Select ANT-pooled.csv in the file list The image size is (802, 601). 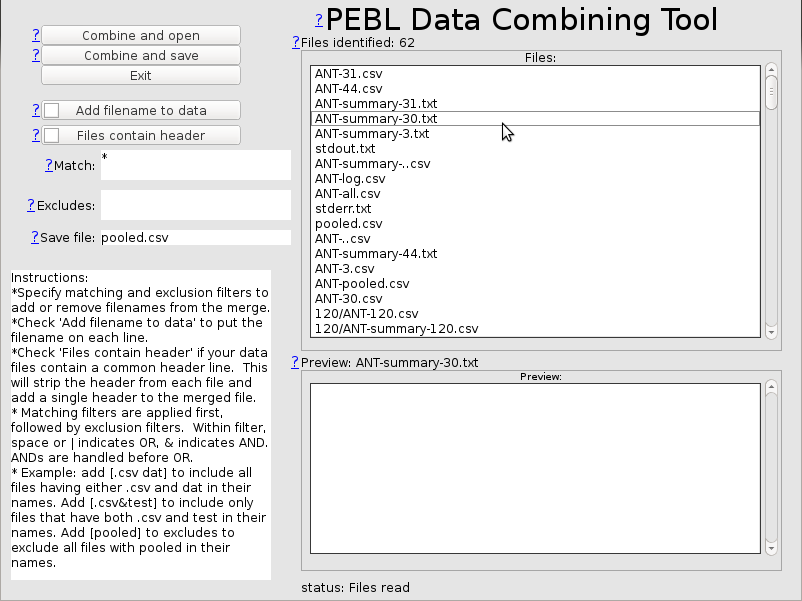click(535, 284)
